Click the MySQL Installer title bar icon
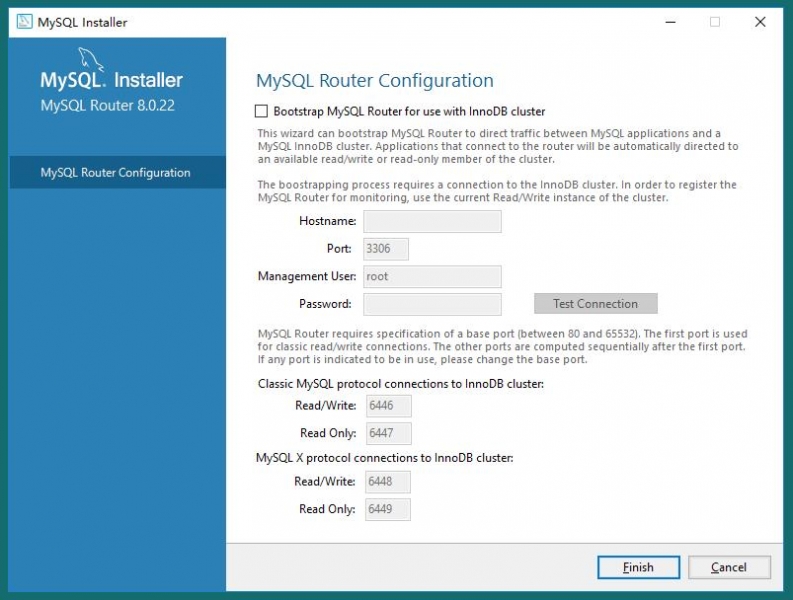The height and width of the screenshot is (600, 793). [24, 22]
